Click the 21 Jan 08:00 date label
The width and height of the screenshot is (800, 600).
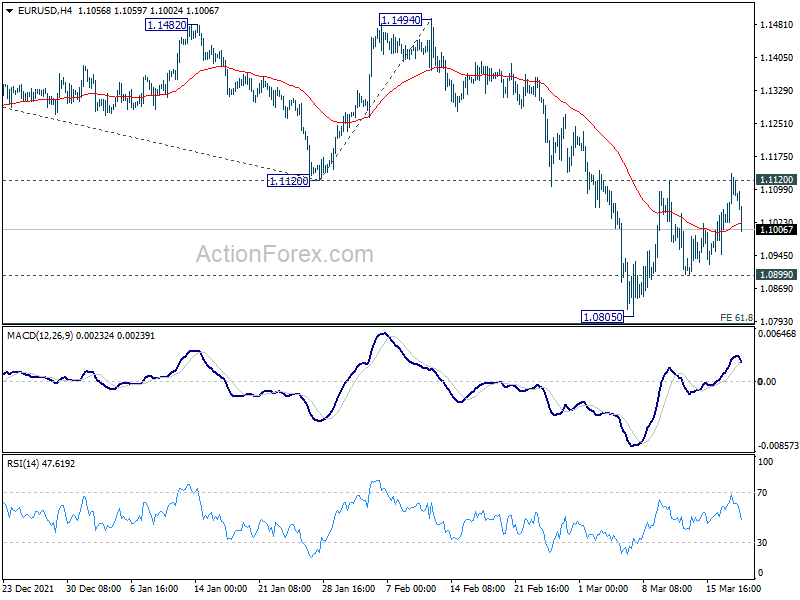(285, 589)
